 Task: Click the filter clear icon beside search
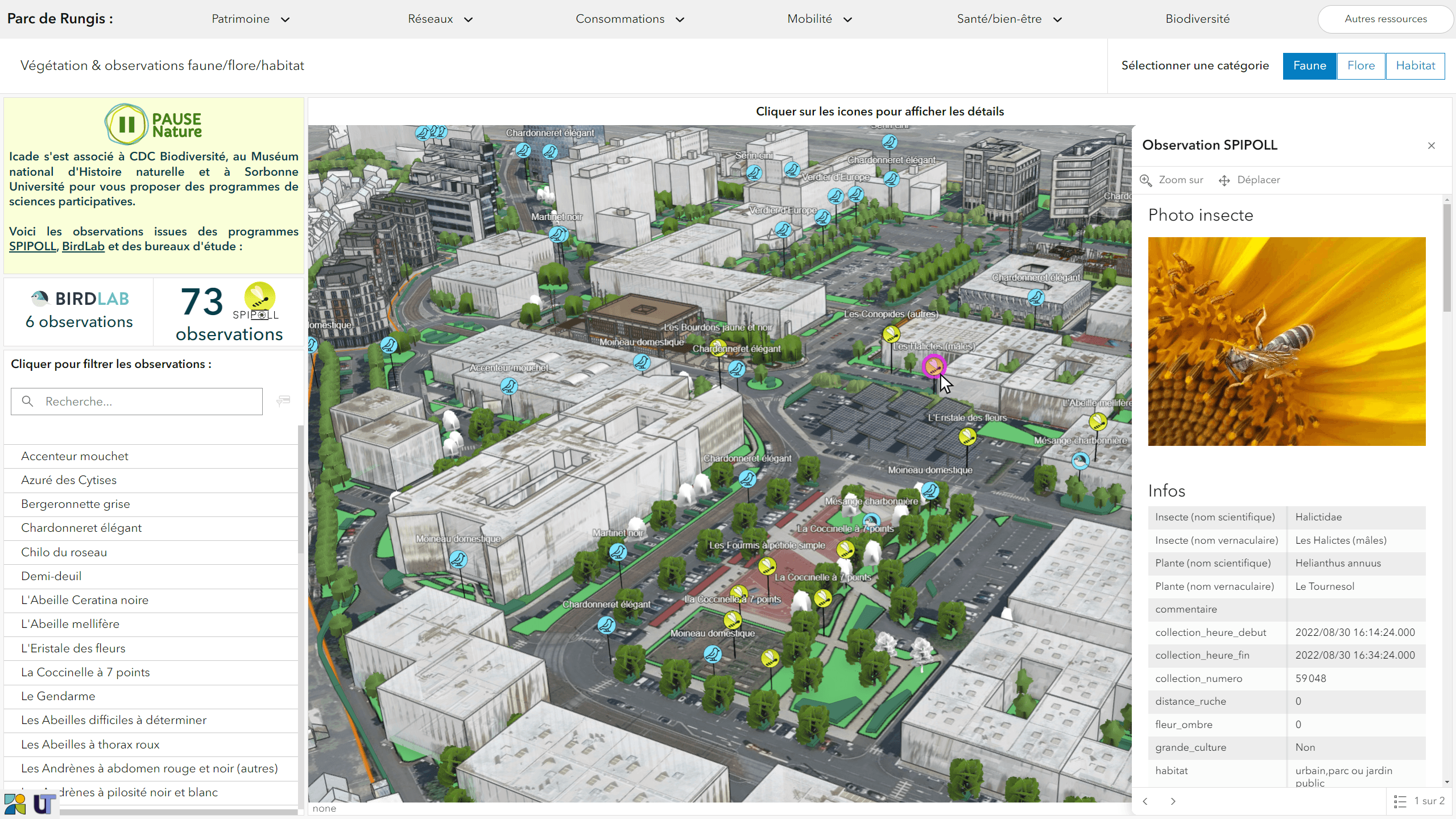point(283,401)
